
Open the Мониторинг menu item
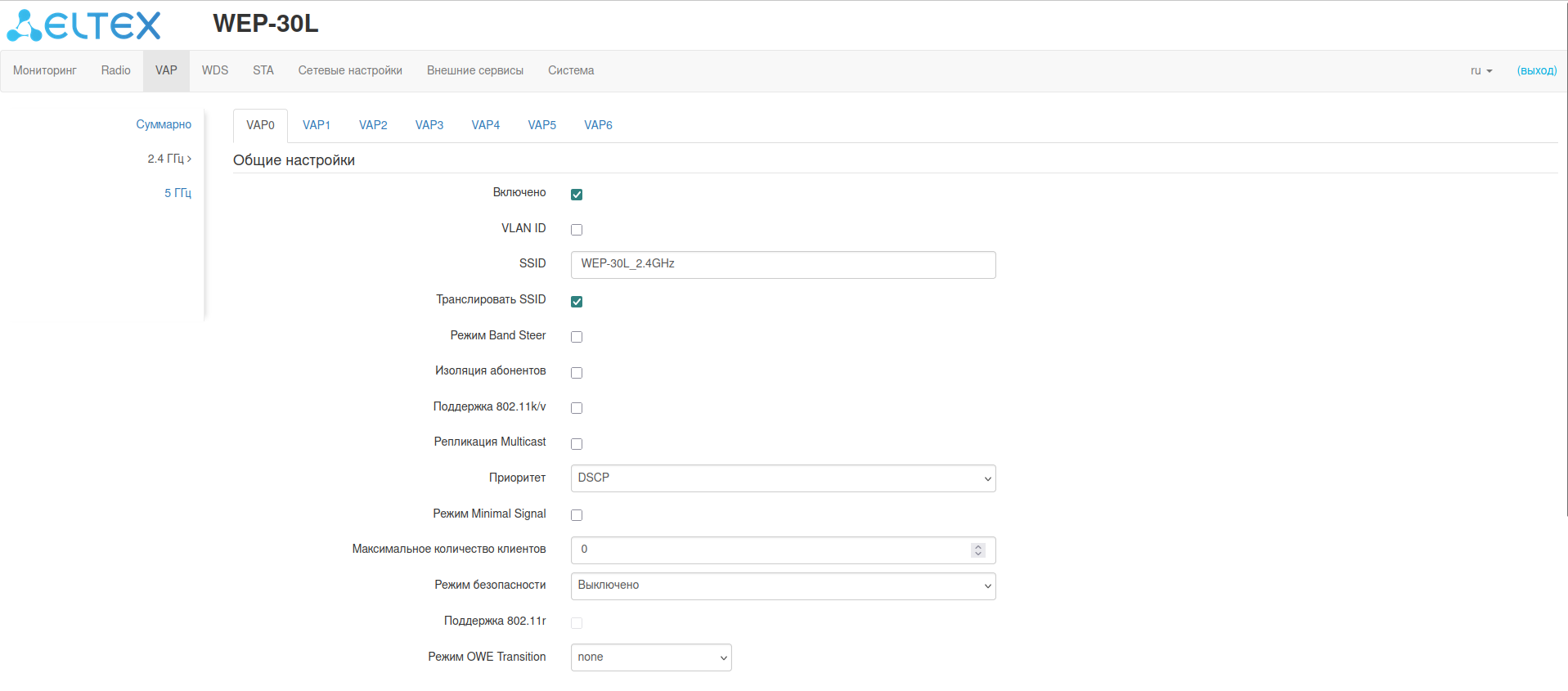tap(45, 71)
